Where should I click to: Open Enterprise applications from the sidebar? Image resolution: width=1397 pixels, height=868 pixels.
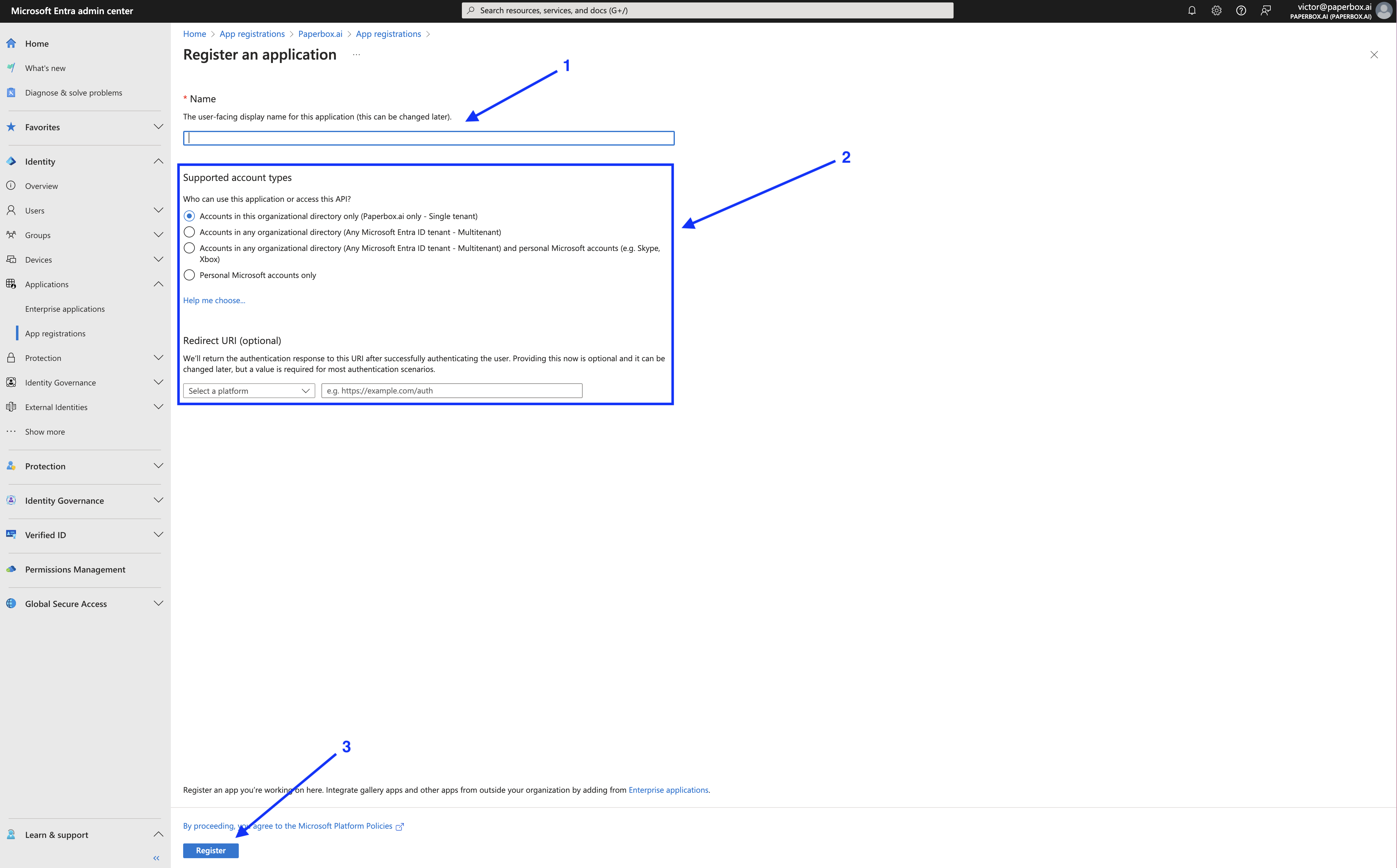[x=65, y=308]
